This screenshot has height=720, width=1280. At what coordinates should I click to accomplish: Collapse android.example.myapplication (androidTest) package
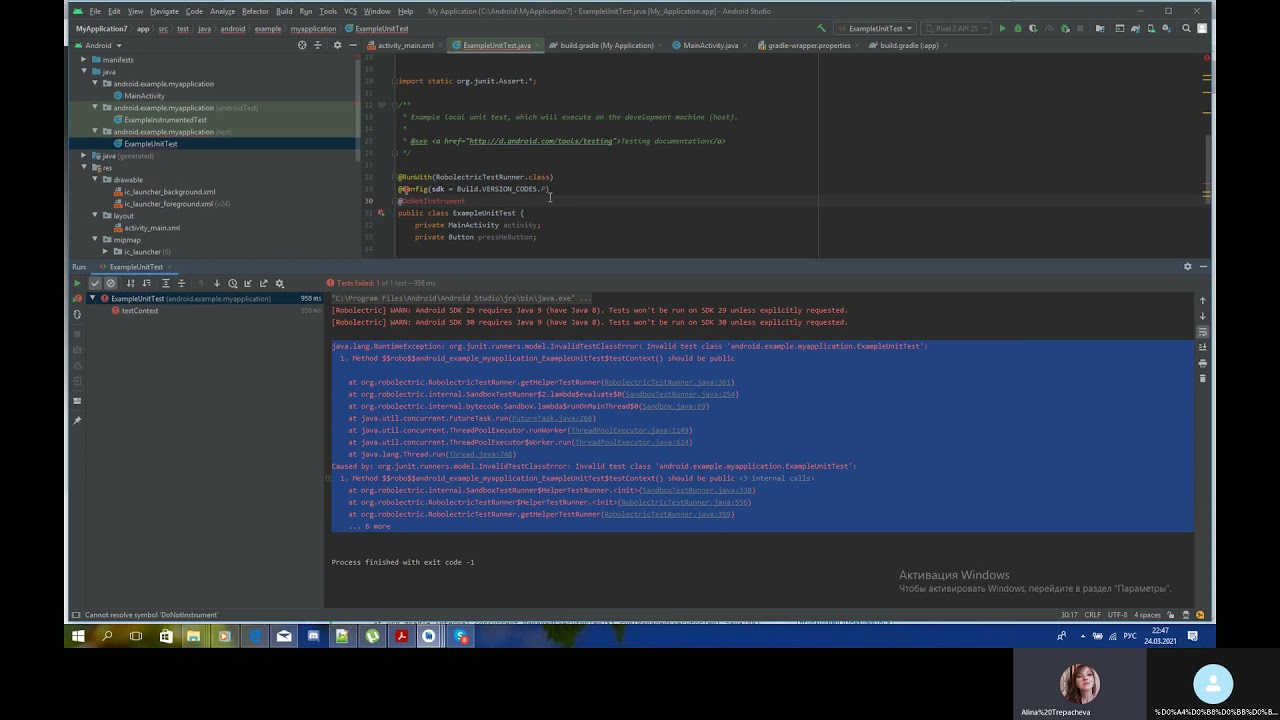pos(95,108)
